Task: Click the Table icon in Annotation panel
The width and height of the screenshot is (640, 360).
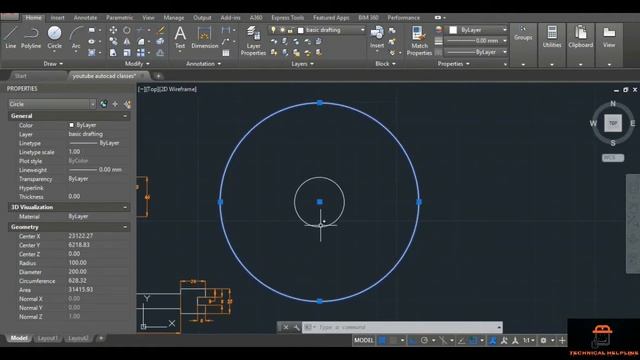Action: (x=226, y=53)
